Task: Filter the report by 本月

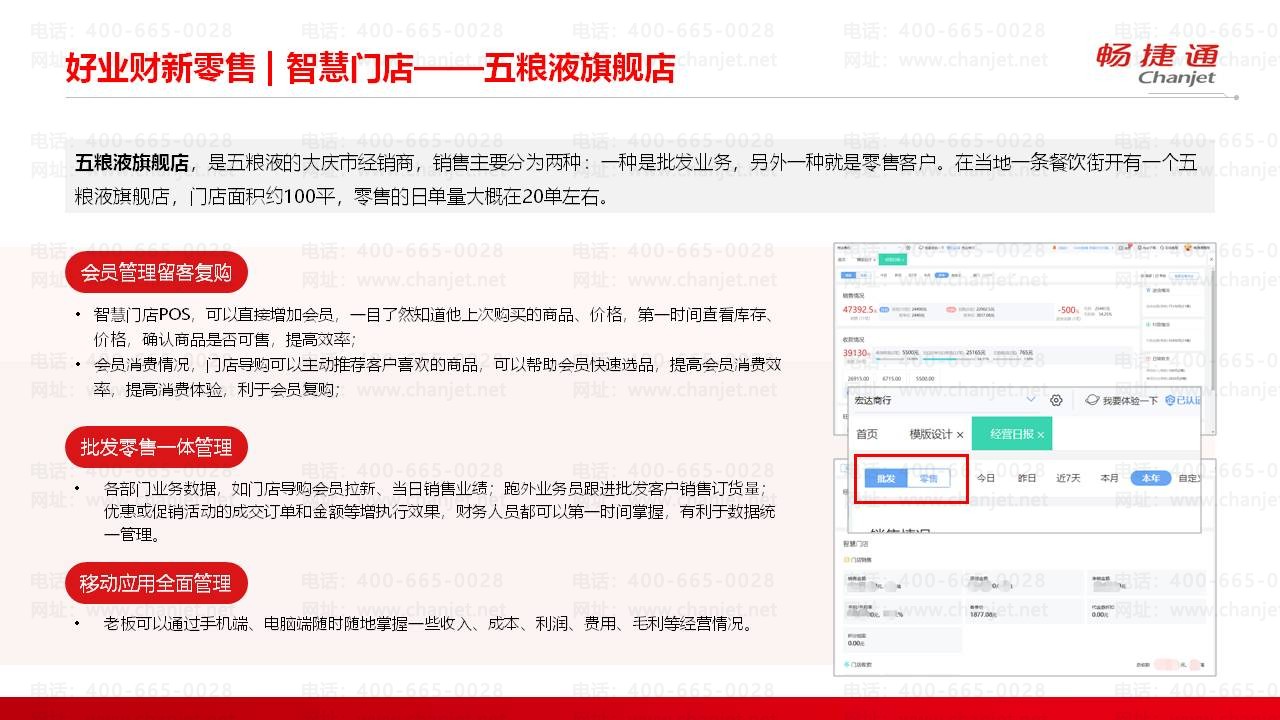Action: [1109, 478]
